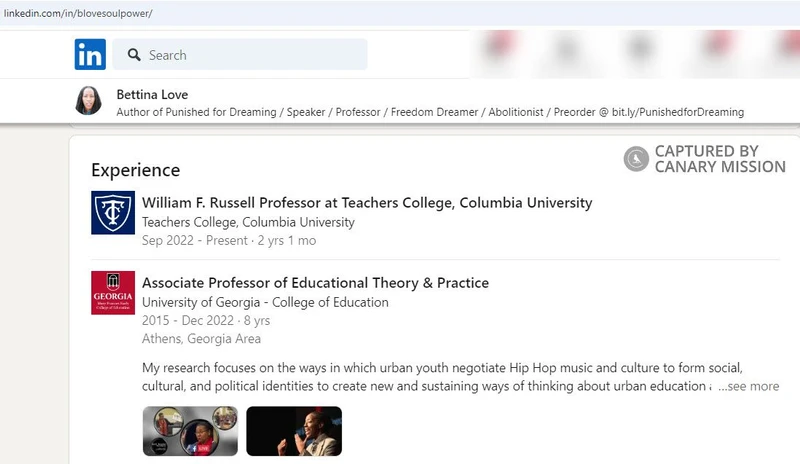This screenshot has height=464, width=800.
Task: Open the speaker on stage media thumbnail
Action: [x=294, y=431]
